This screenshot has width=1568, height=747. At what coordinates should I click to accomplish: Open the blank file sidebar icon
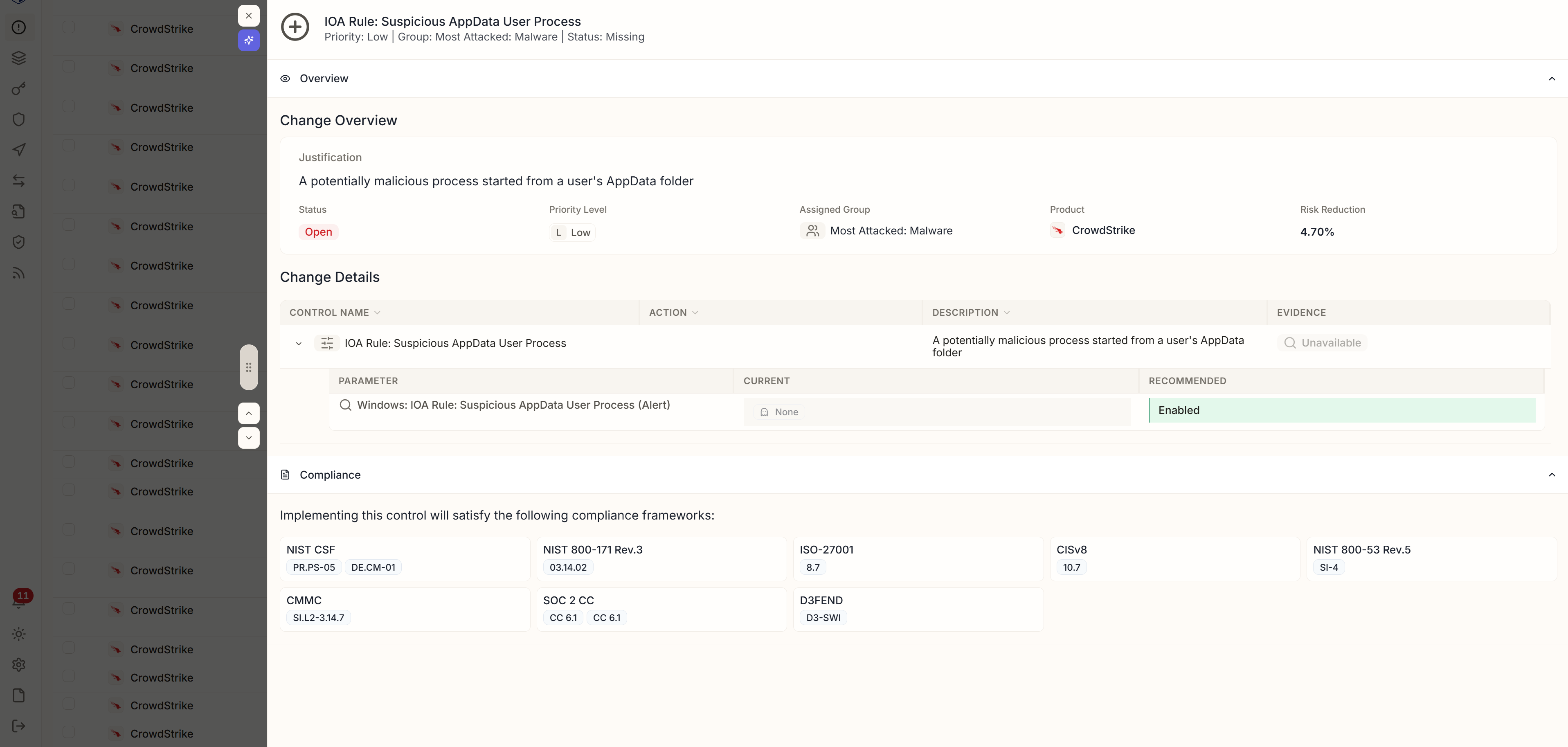point(19,695)
